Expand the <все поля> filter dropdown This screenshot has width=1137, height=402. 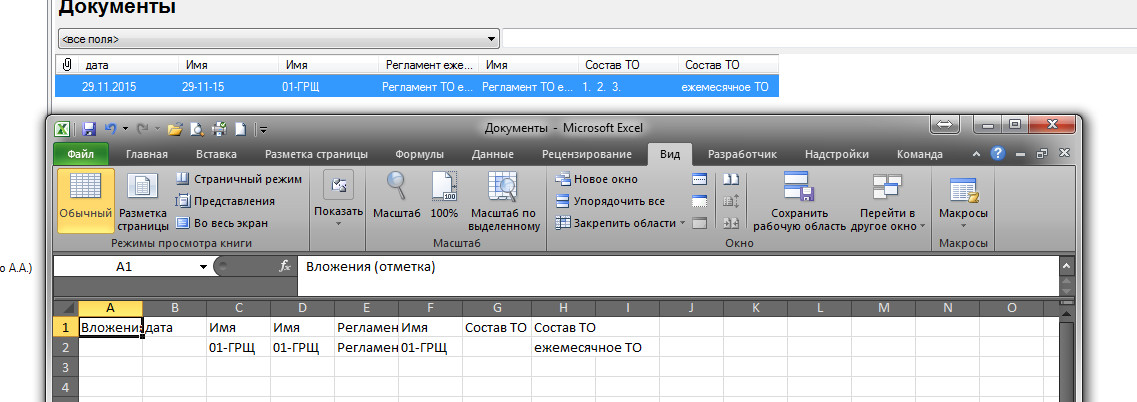pos(491,39)
